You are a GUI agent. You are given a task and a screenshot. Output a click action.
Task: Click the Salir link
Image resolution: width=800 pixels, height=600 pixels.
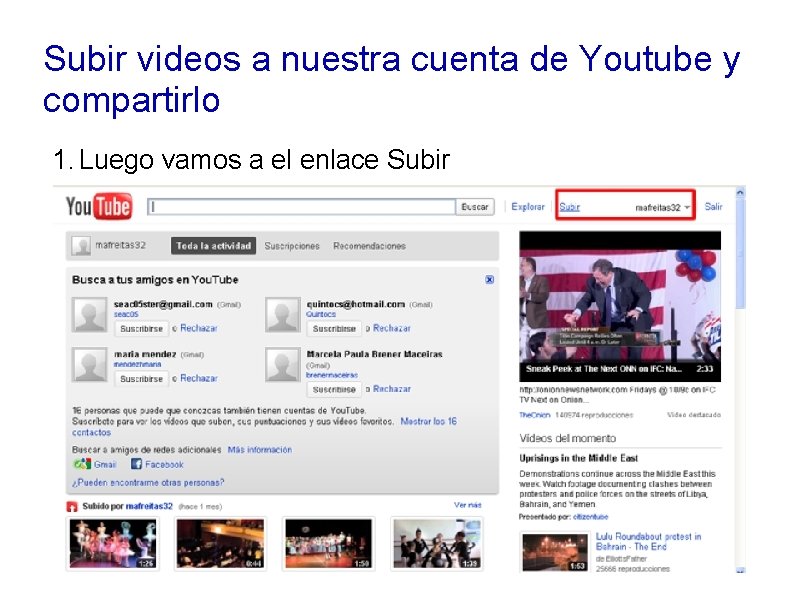(x=713, y=207)
